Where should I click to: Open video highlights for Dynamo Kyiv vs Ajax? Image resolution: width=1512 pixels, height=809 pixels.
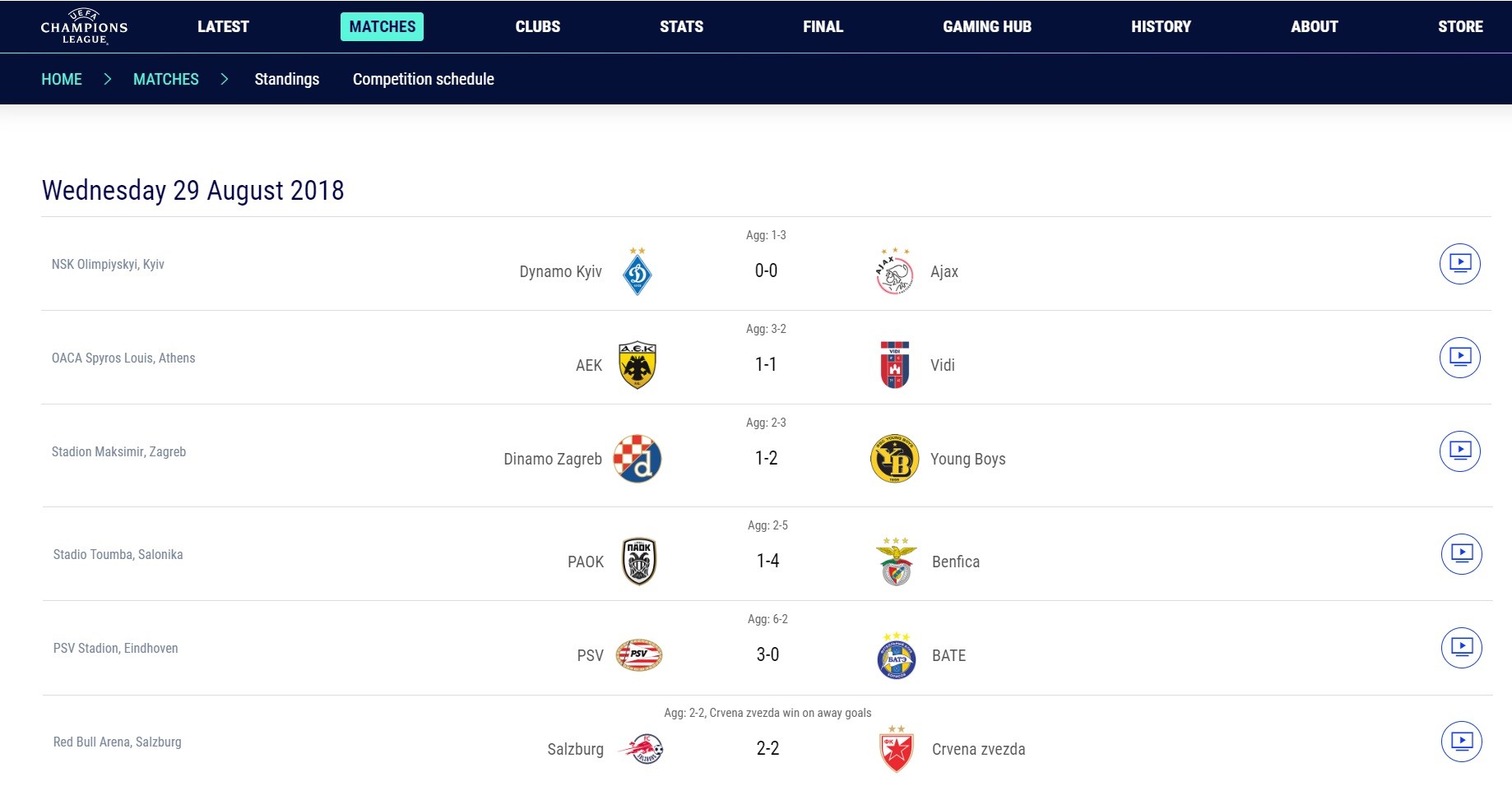click(1460, 264)
